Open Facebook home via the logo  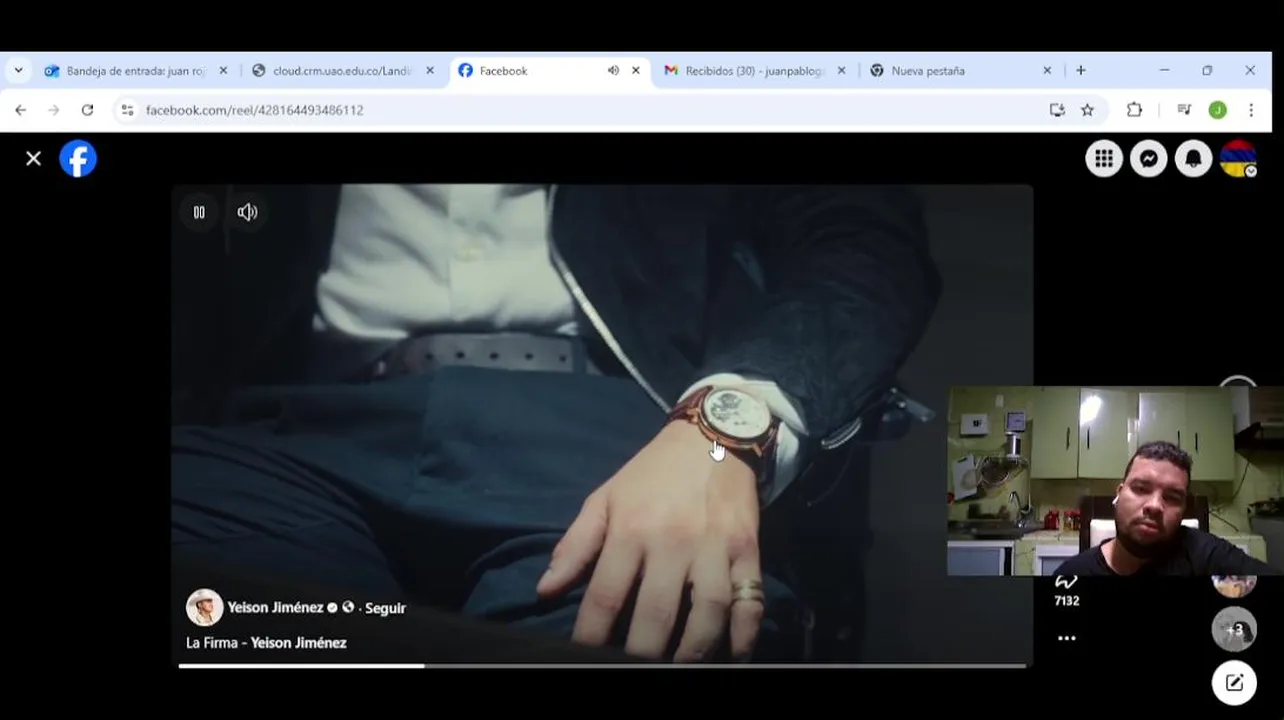pos(78,158)
